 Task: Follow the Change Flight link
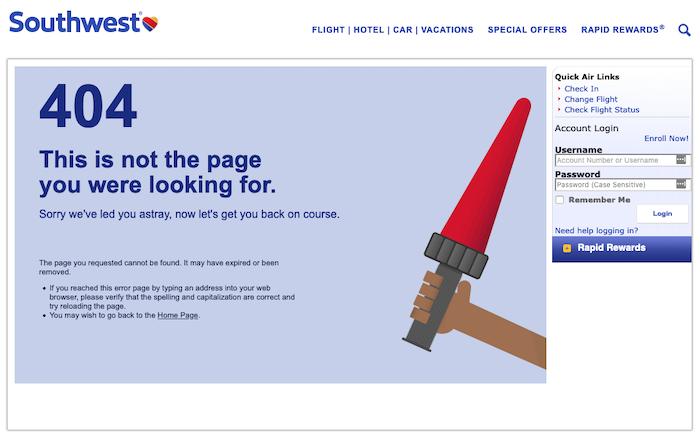pos(591,99)
